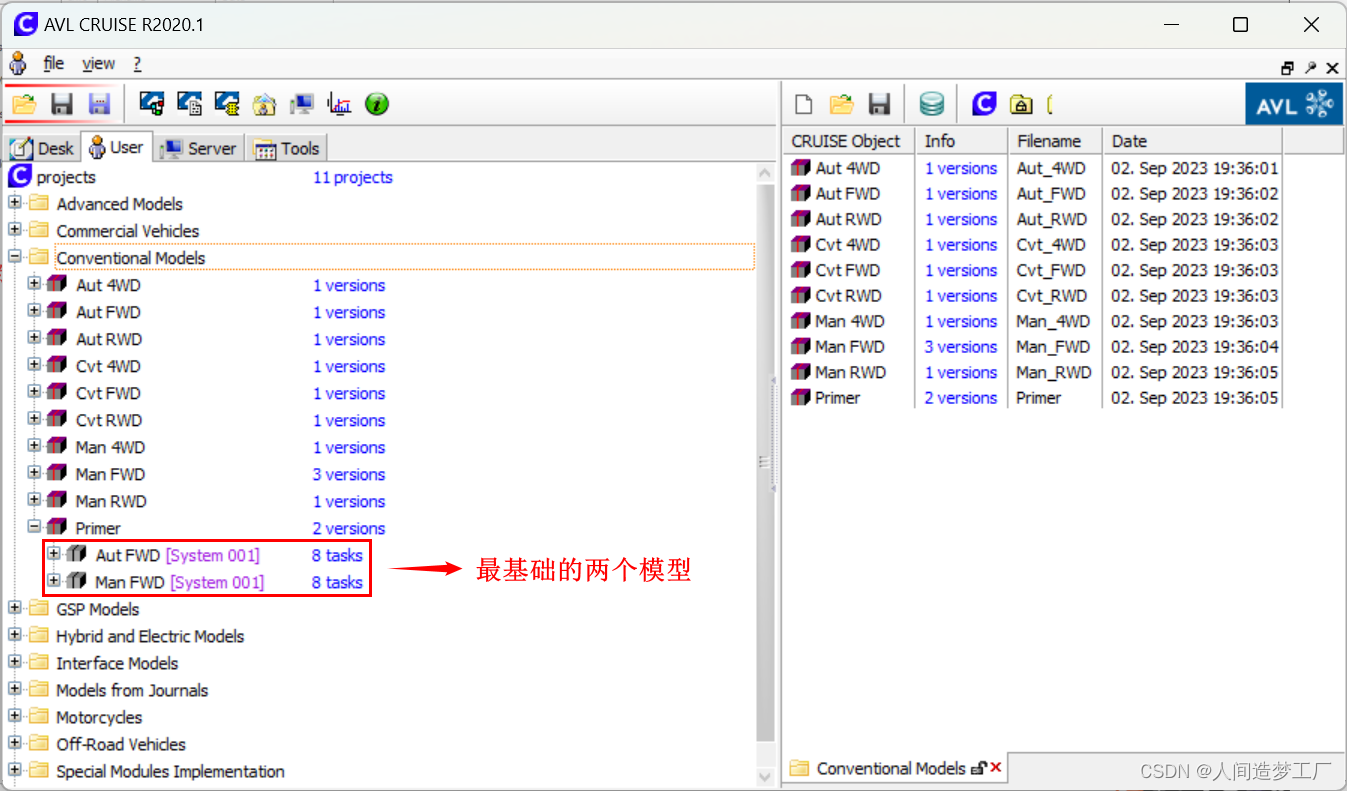Image resolution: width=1347 pixels, height=791 pixels.
Task: Click the open-folder icon in left toolbar
Action: (24, 103)
